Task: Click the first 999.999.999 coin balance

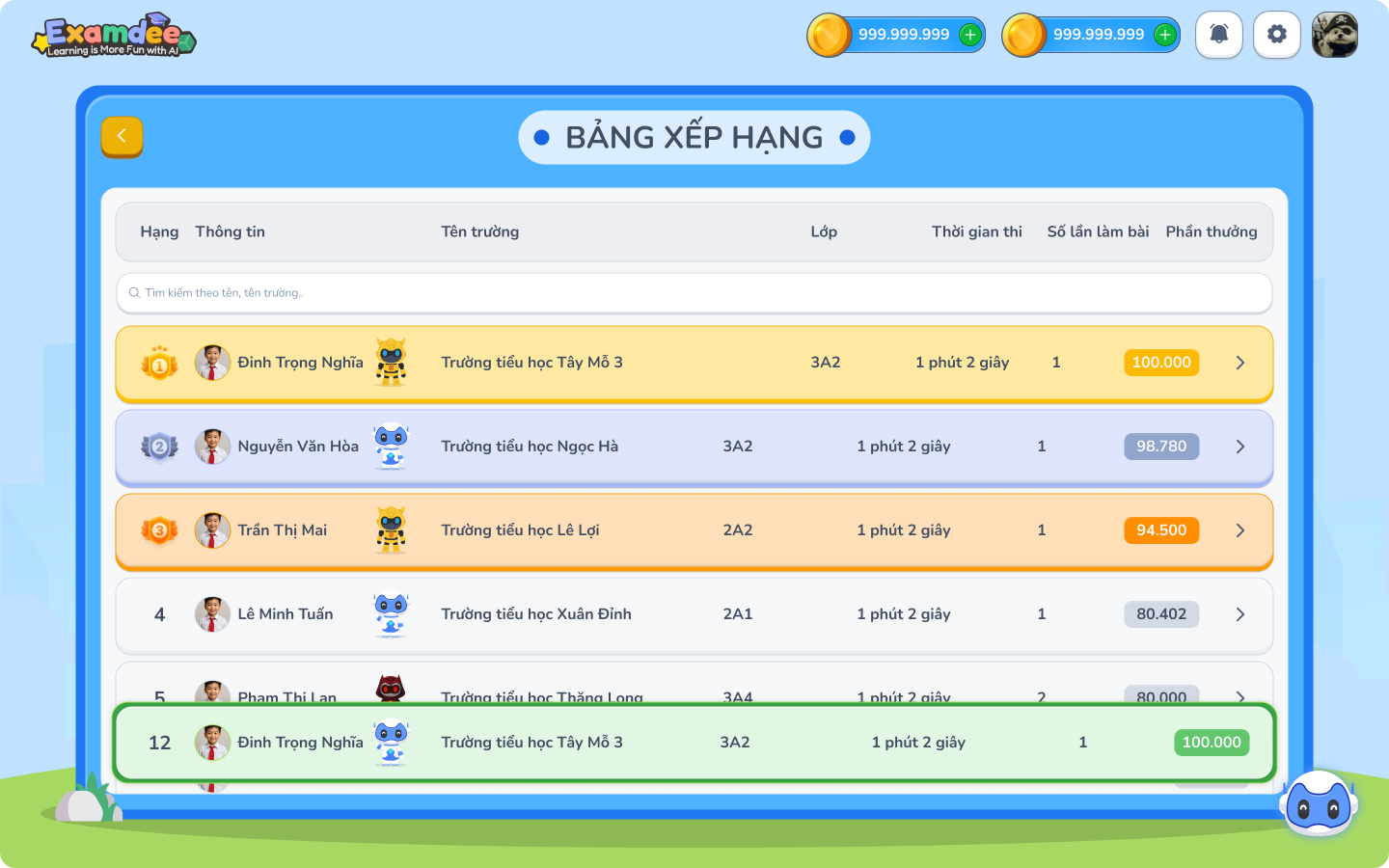Action: [x=904, y=35]
